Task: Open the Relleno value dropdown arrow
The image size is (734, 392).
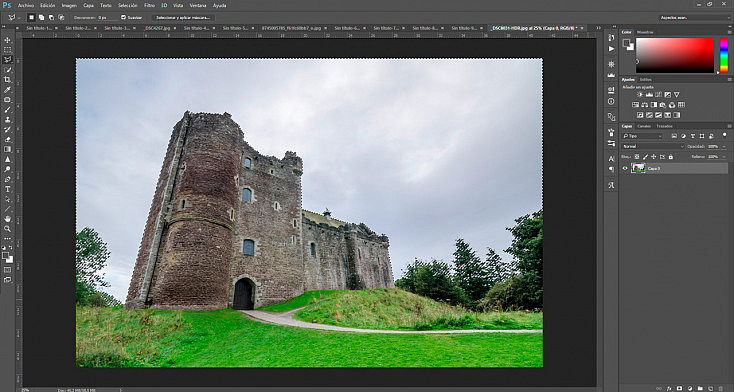Action: [725, 157]
